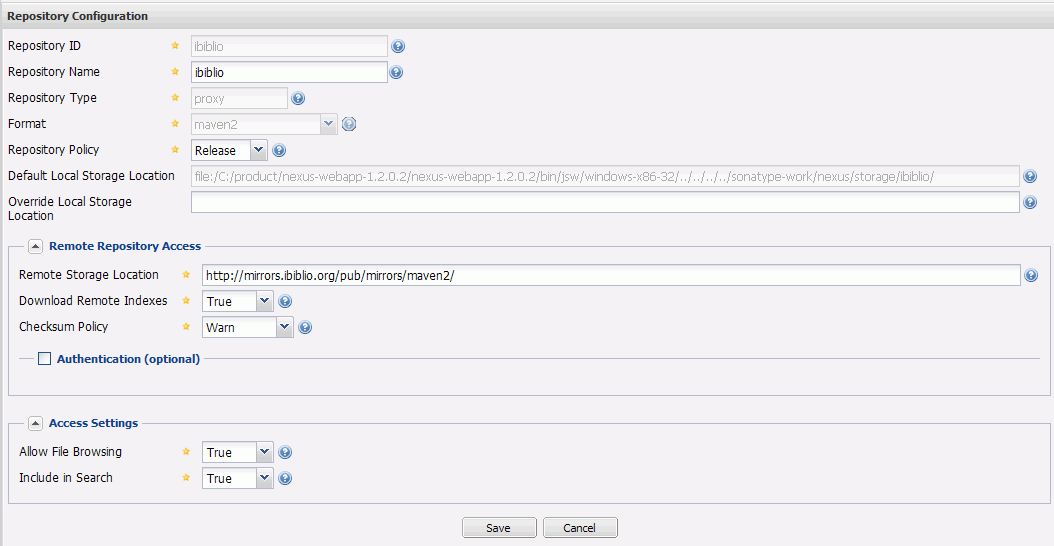This screenshot has width=1054, height=546.
Task: Open the Checksum Policy dropdown
Action: point(284,327)
